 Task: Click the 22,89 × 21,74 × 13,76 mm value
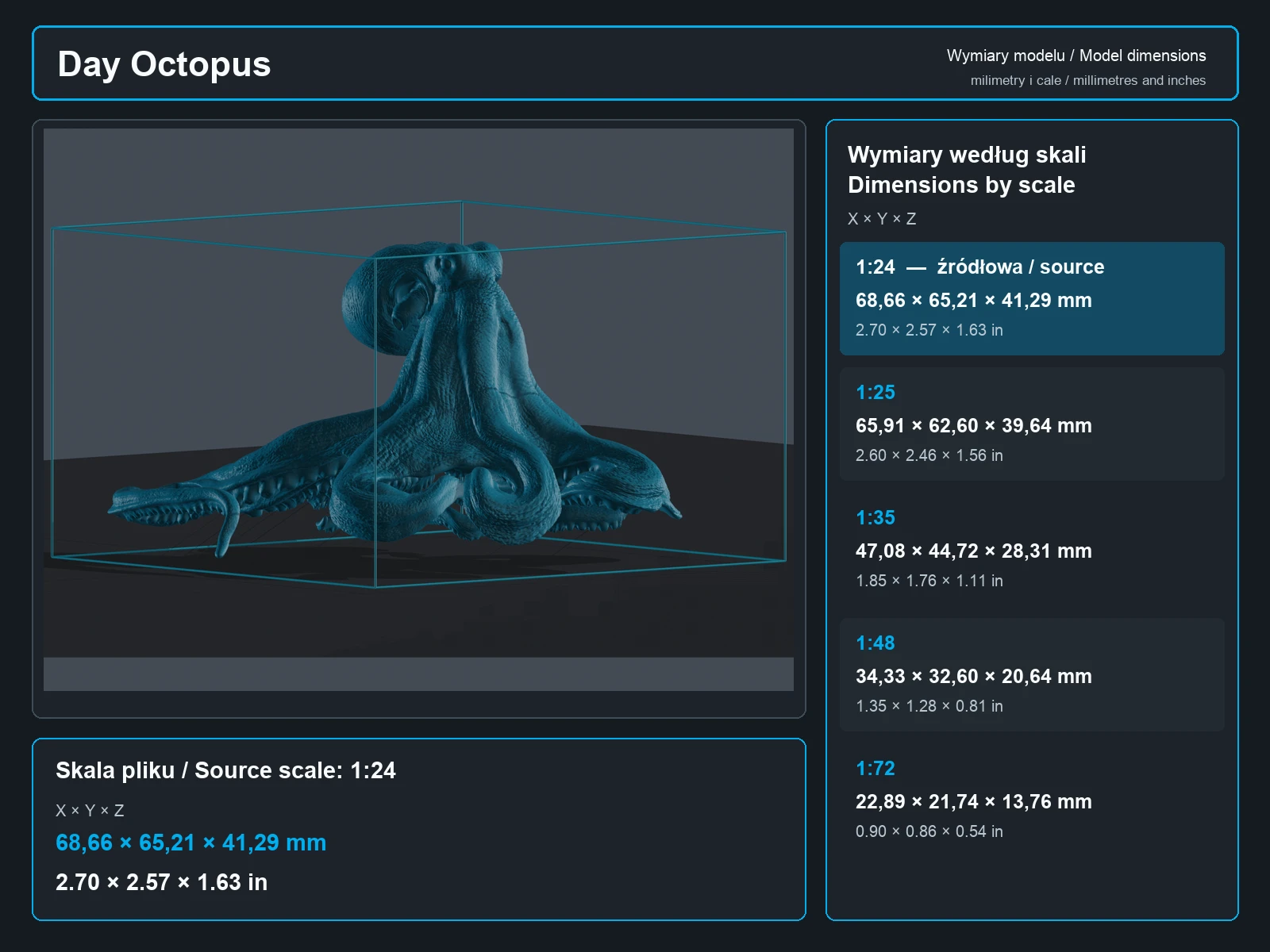pos(973,802)
